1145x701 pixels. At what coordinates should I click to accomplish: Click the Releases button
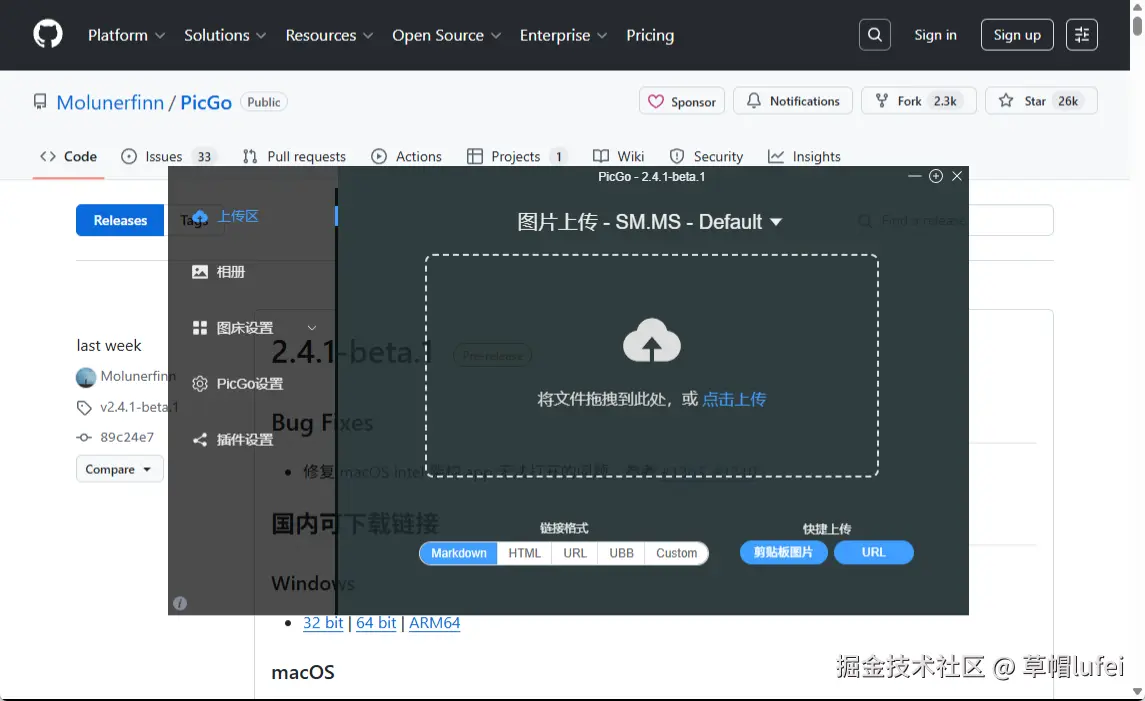pyautogui.click(x=120, y=221)
